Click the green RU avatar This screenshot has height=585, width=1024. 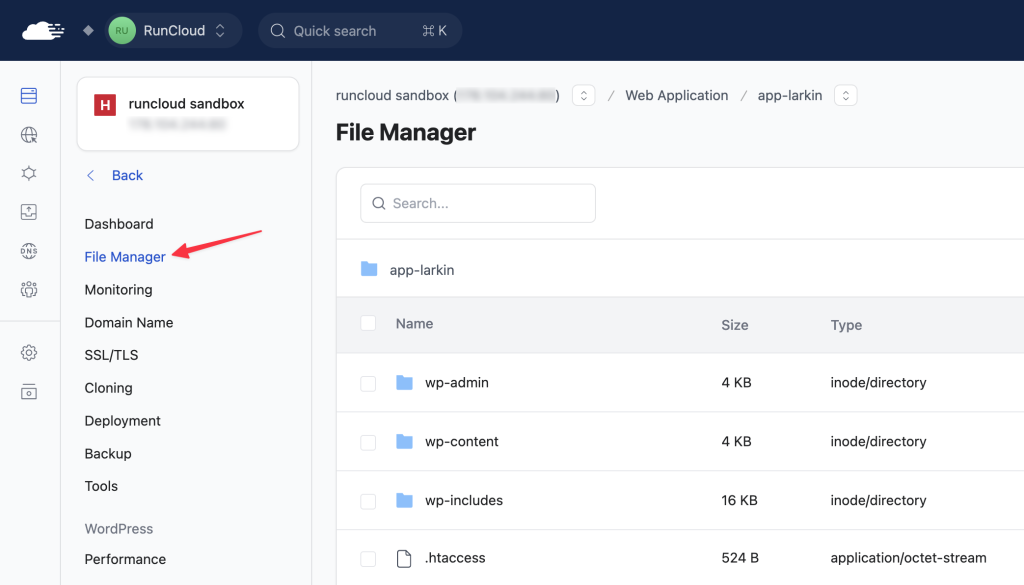click(122, 31)
